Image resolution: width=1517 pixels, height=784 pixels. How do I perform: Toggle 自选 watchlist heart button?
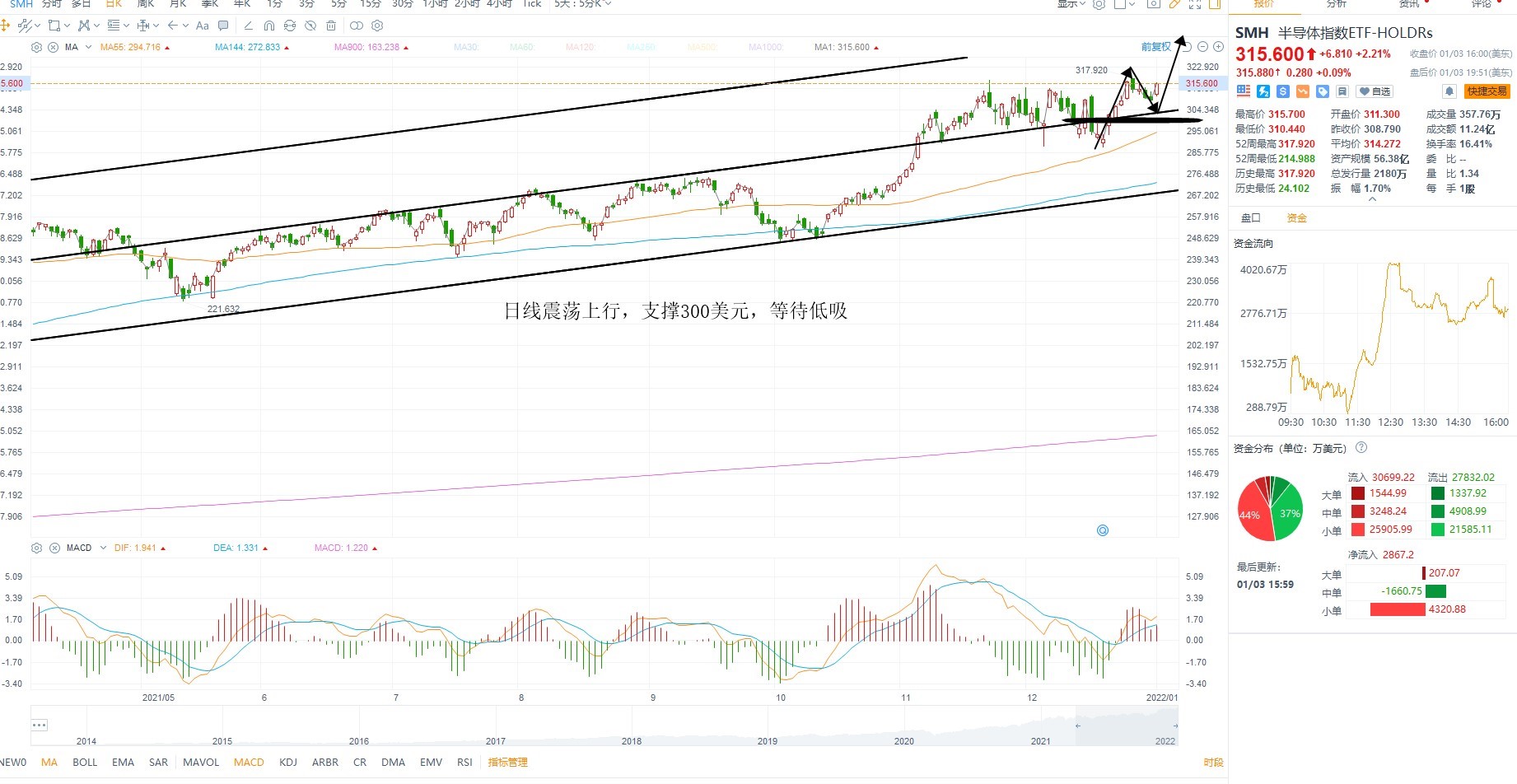click(x=1375, y=91)
